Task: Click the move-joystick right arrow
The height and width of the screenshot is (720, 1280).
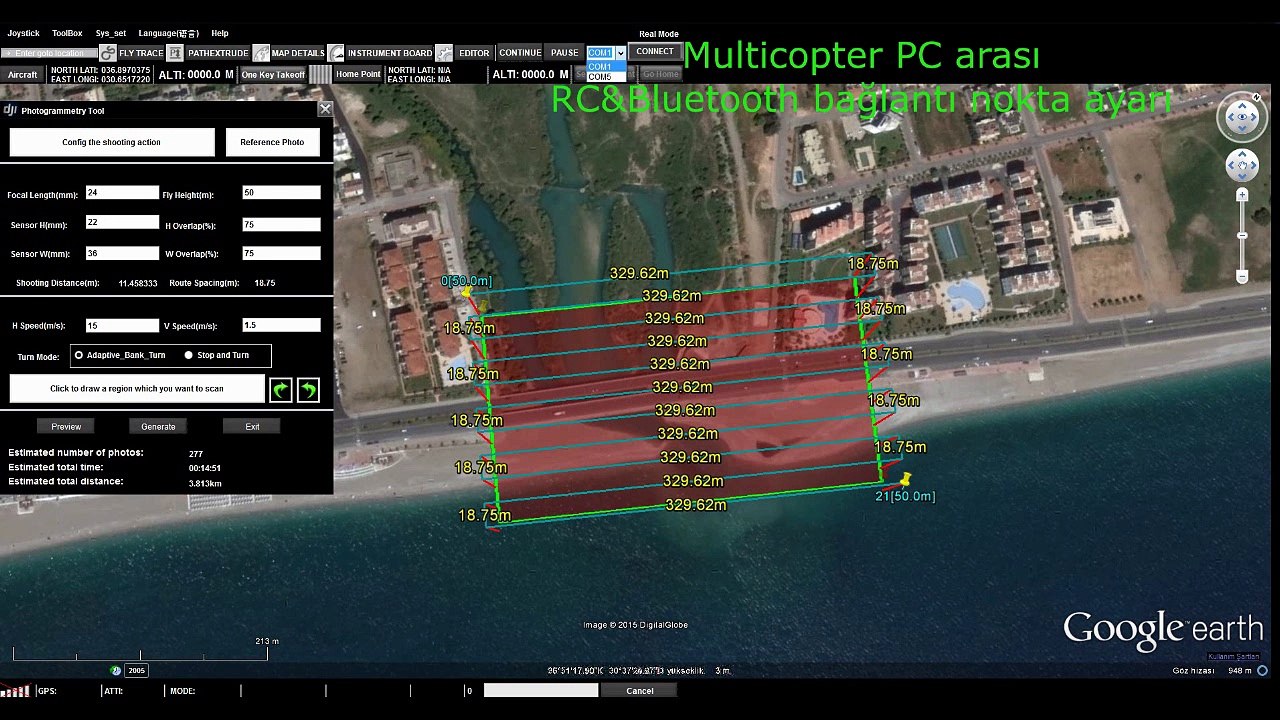Action: tap(1254, 165)
